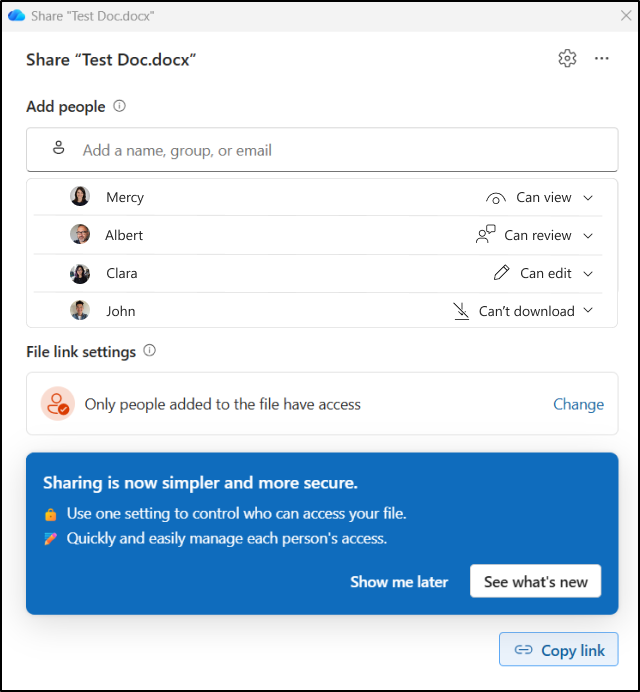Click the link icon on Copy link

523,650
